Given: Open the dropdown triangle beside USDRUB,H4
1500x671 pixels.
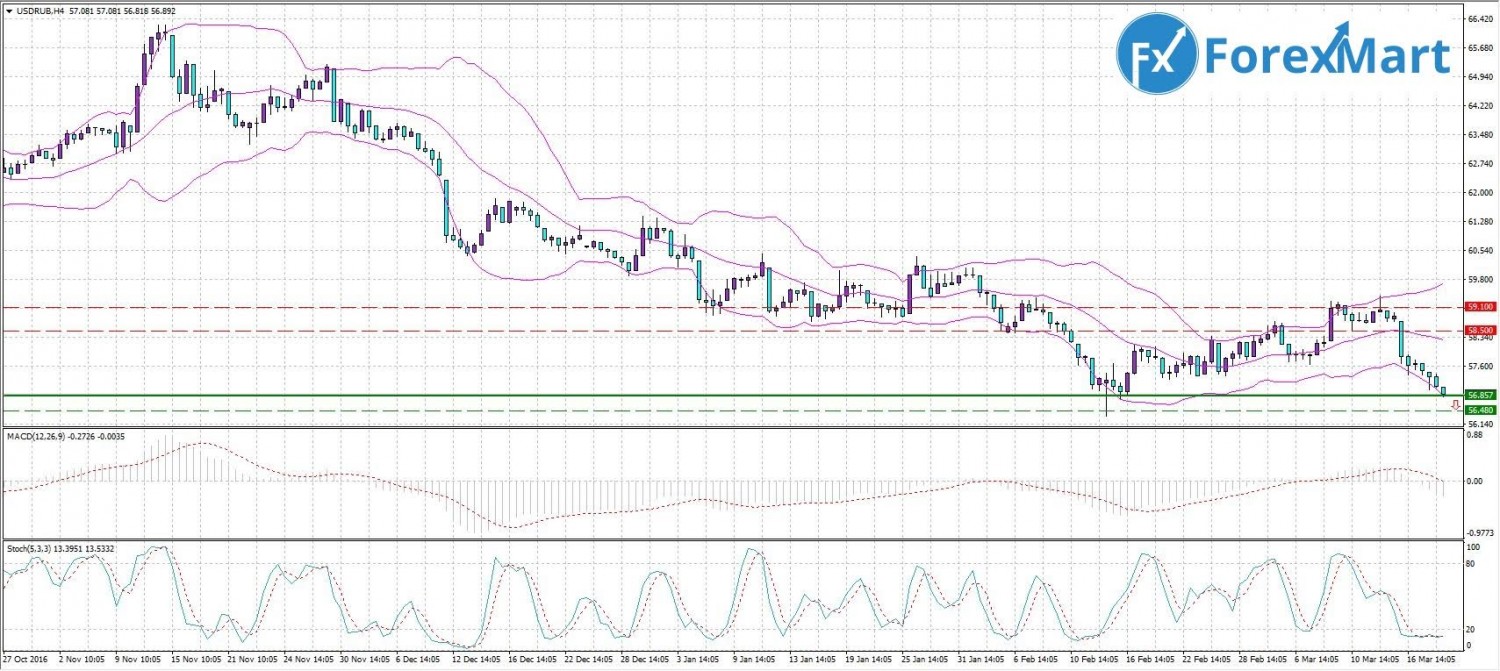Looking at the screenshot, I should 8,9.
